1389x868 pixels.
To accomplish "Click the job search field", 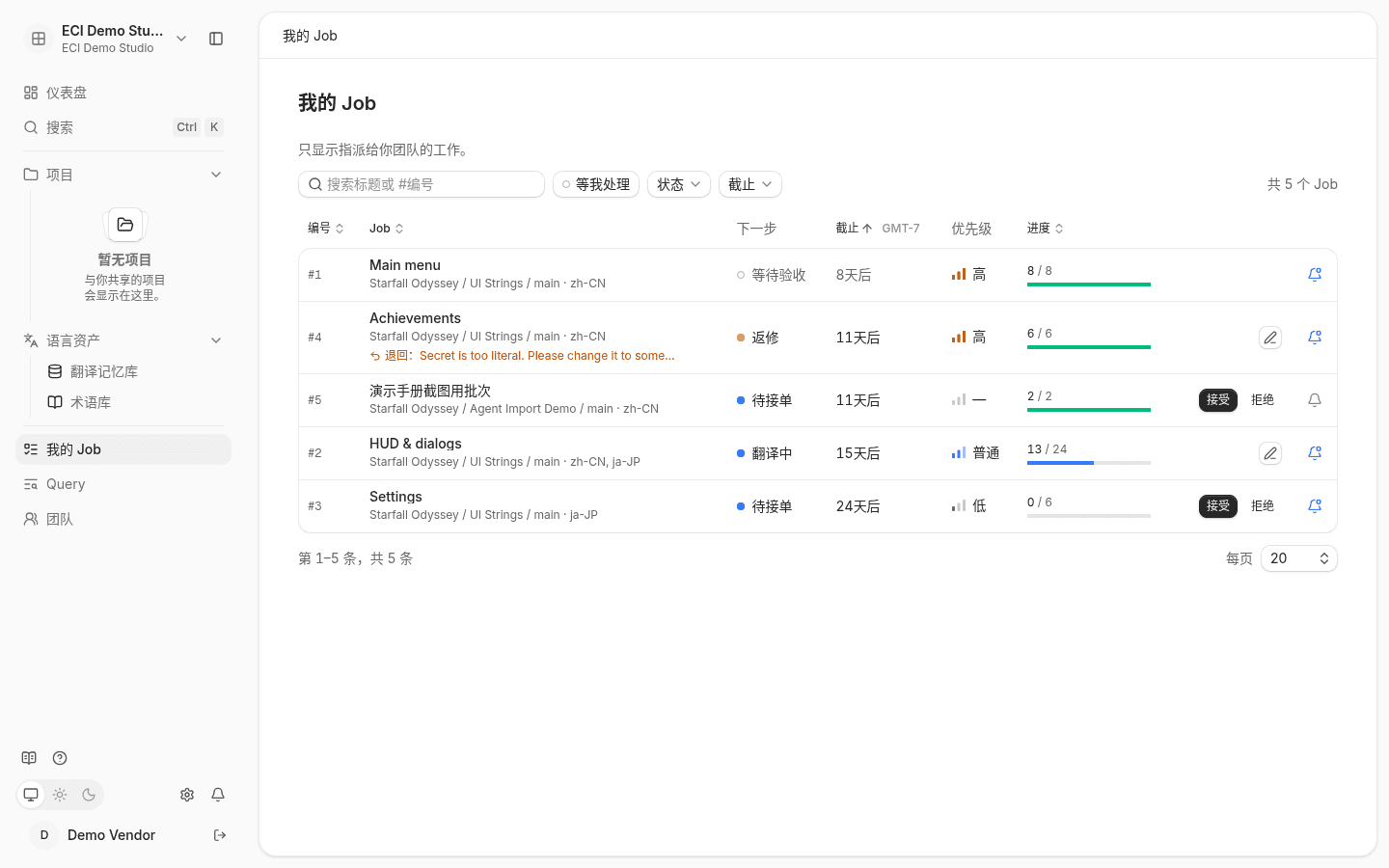I will (422, 184).
